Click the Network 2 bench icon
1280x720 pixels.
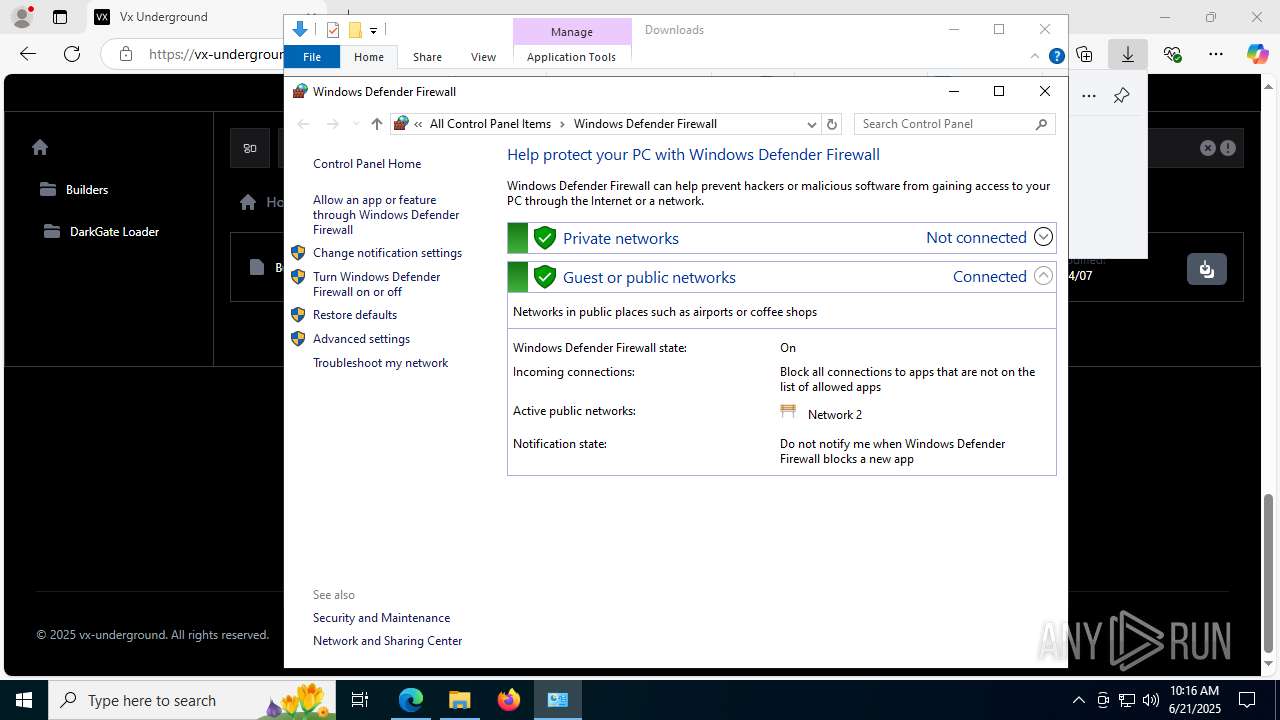(x=788, y=412)
